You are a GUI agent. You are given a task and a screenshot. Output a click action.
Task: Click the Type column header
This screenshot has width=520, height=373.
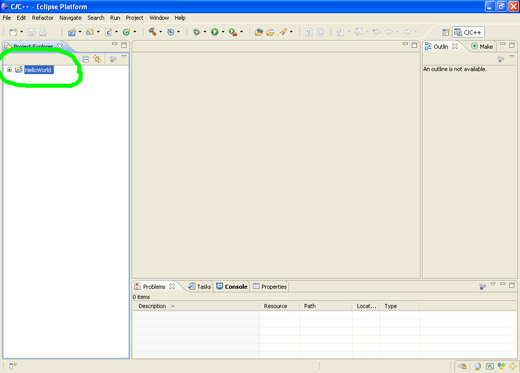[400, 306]
